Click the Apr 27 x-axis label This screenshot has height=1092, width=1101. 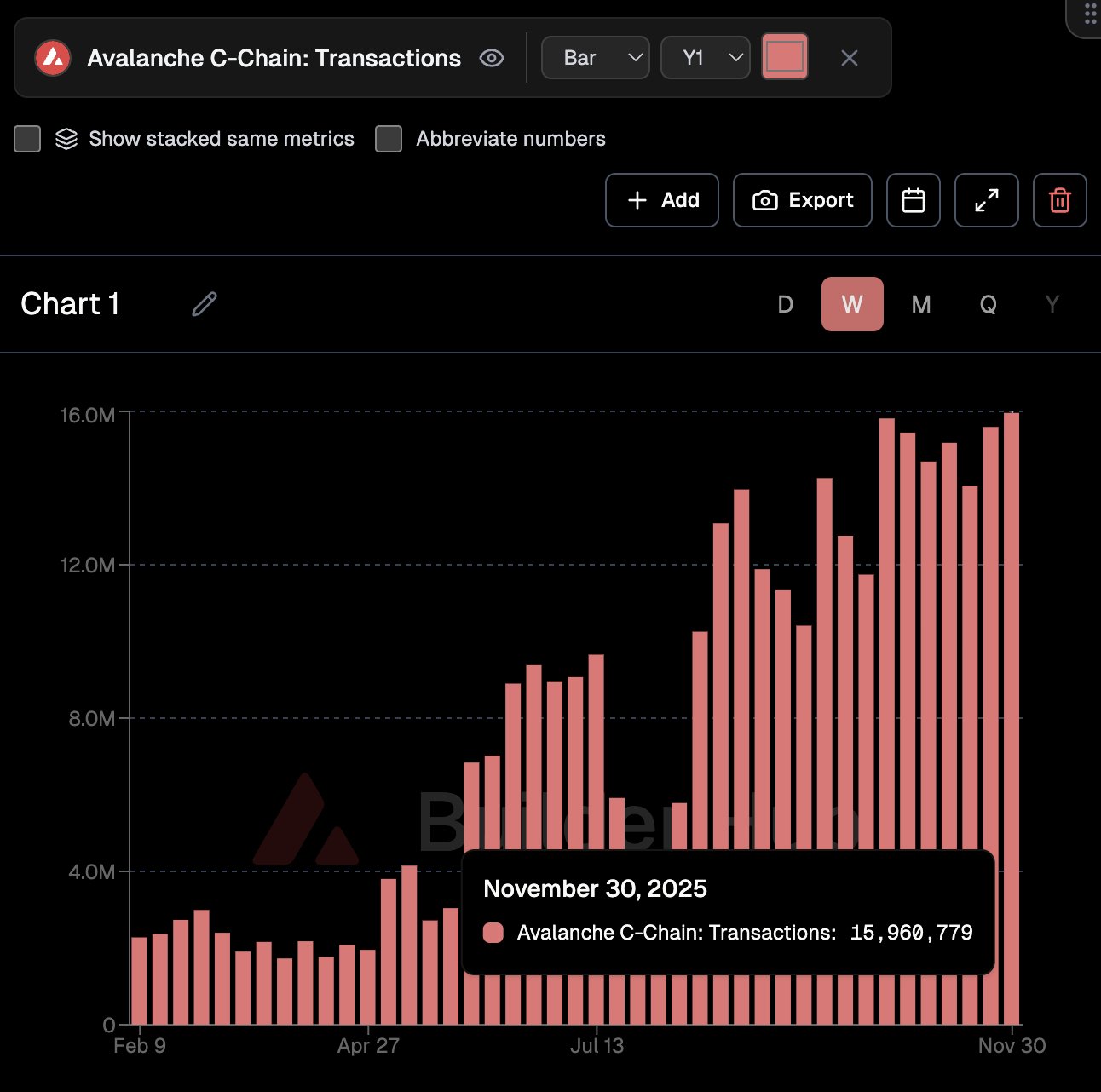[368, 1046]
